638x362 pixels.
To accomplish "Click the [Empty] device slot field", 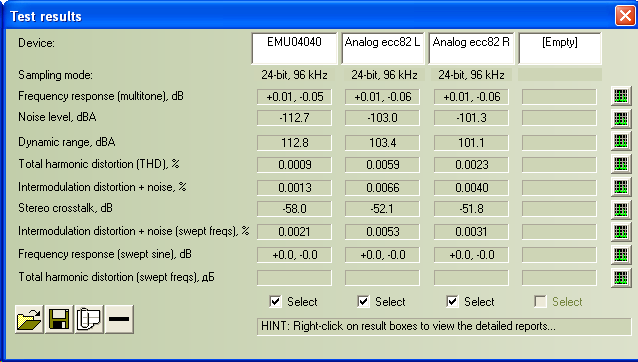I will point(559,48).
